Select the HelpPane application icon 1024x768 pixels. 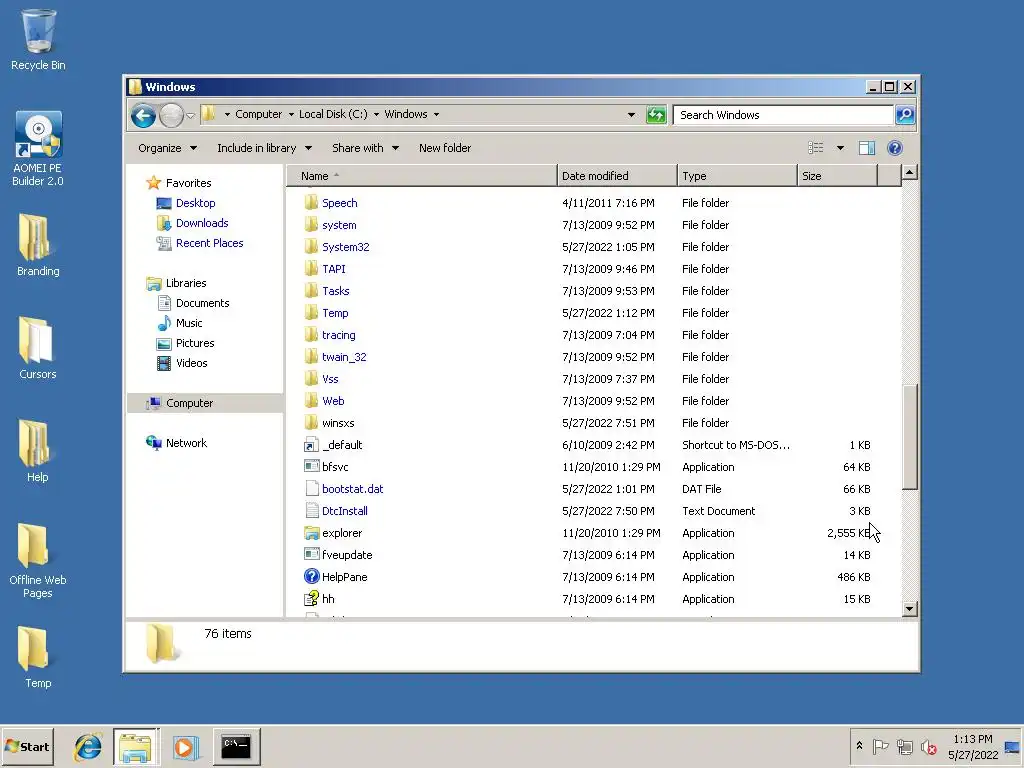tap(312, 577)
